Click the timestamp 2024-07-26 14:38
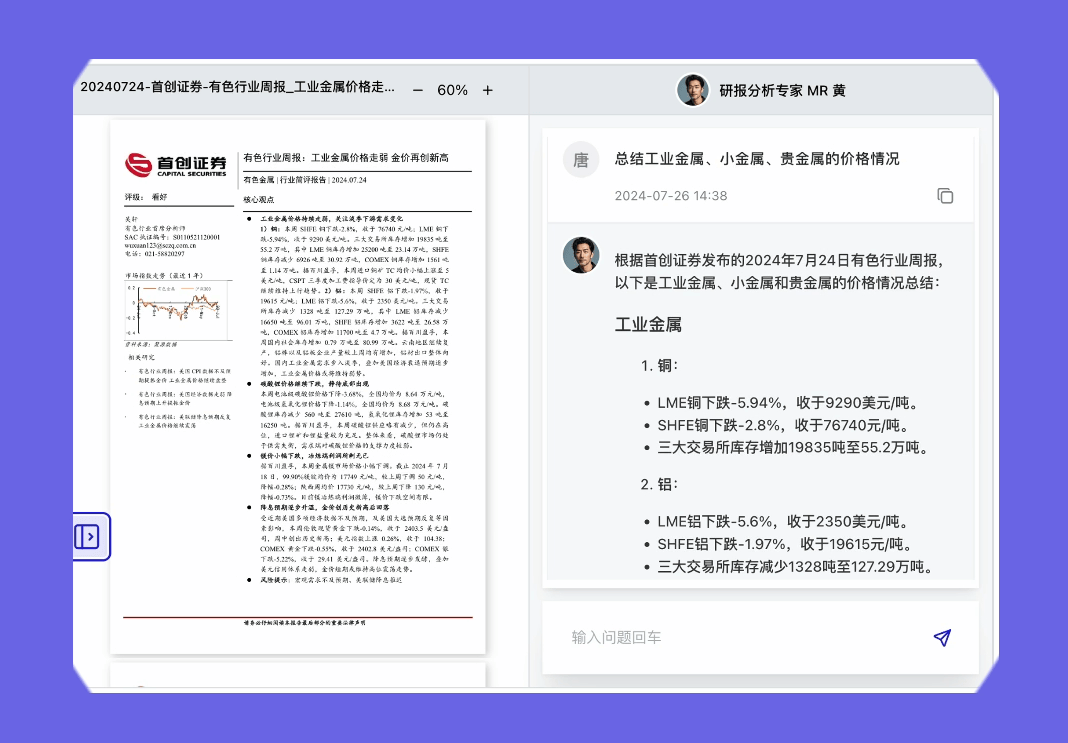This screenshot has width=1068, height=743. pos(671,195)
